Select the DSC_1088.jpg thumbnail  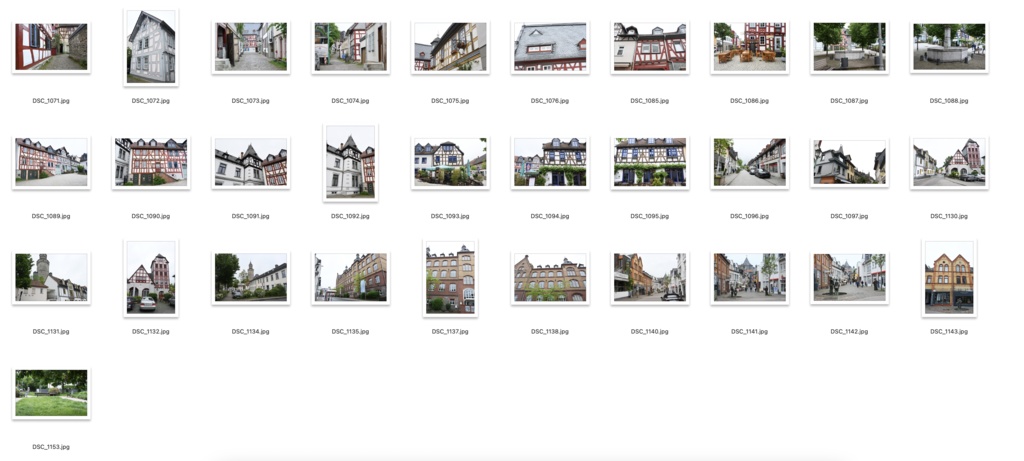[949, 47]
